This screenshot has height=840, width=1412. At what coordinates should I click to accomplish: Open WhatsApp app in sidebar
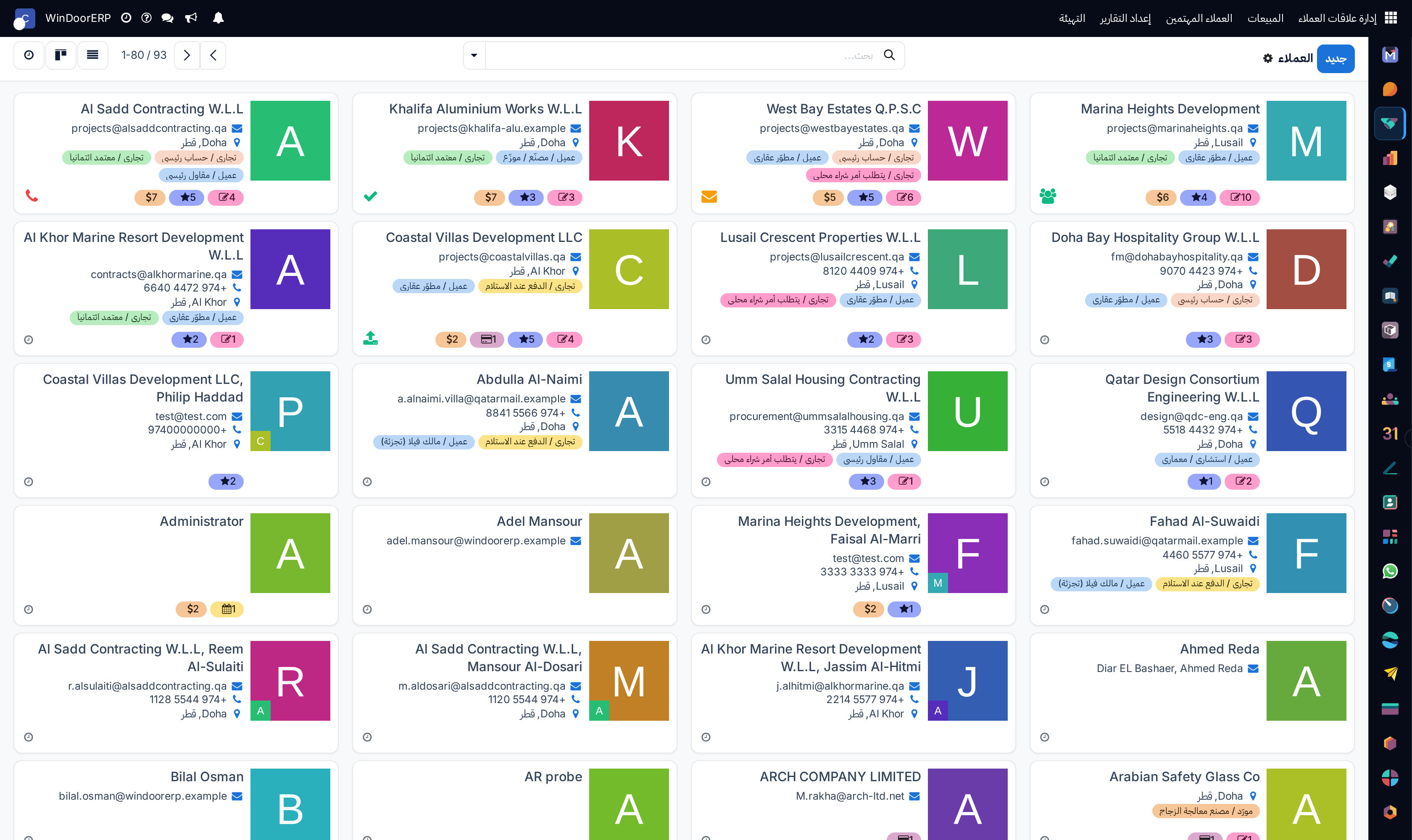[x=1390, y=571]
